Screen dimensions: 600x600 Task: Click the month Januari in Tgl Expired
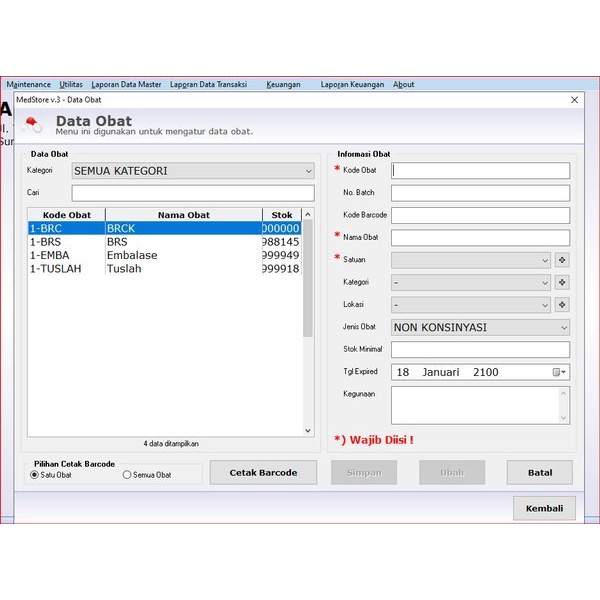tap(441, 372)
